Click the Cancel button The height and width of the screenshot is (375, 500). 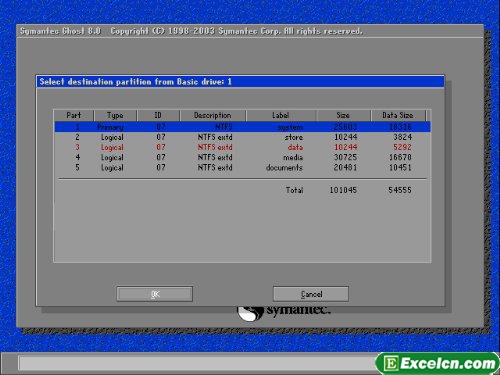pos(311,294)
